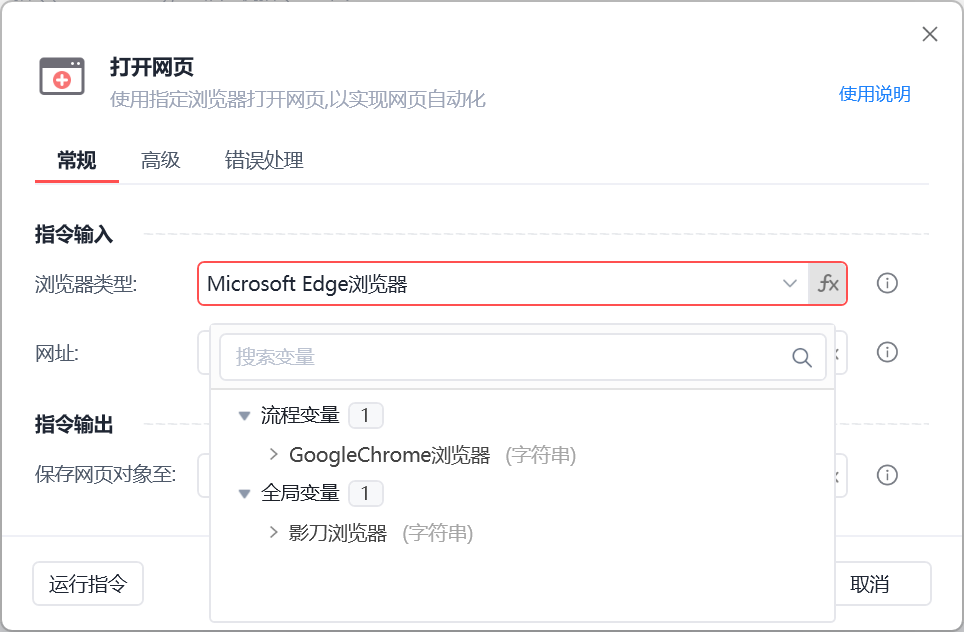Click the info icon beside 保存网页对象至
The image size is (964, 632).
[x=887, y=475]
